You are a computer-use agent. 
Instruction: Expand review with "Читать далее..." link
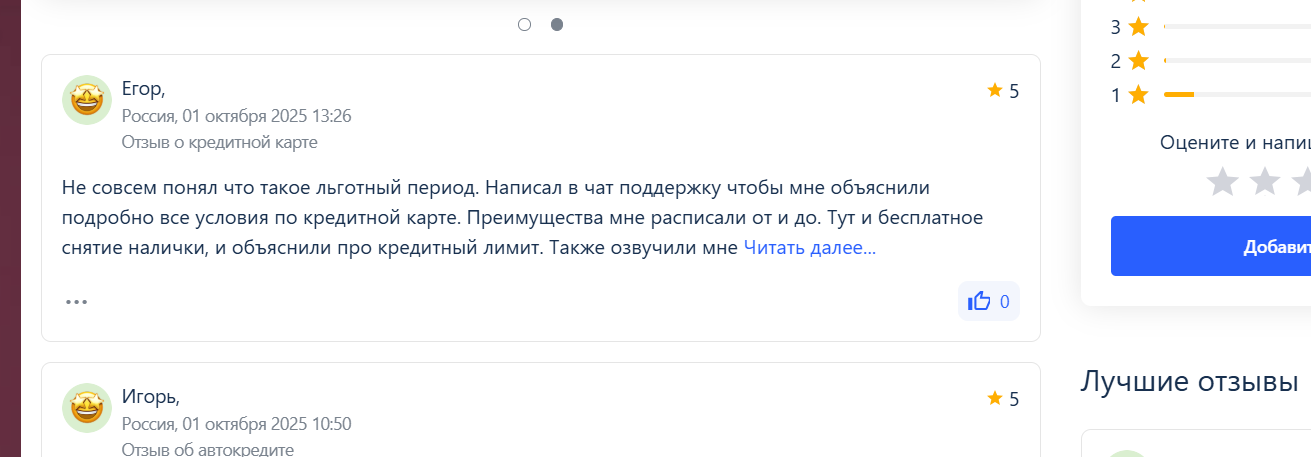tap(809, 248)
